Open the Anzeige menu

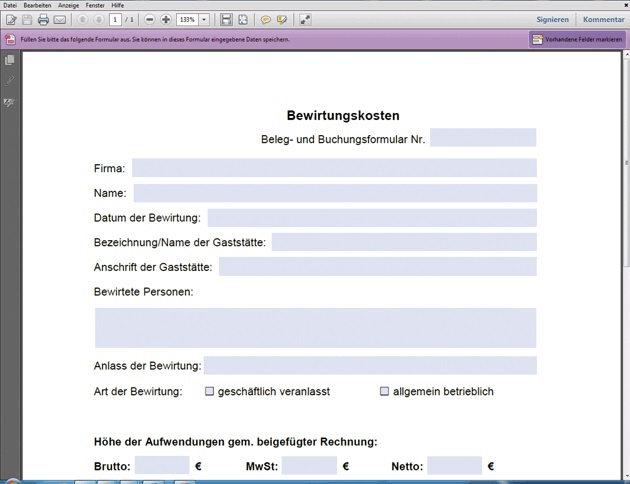(68, 5)
